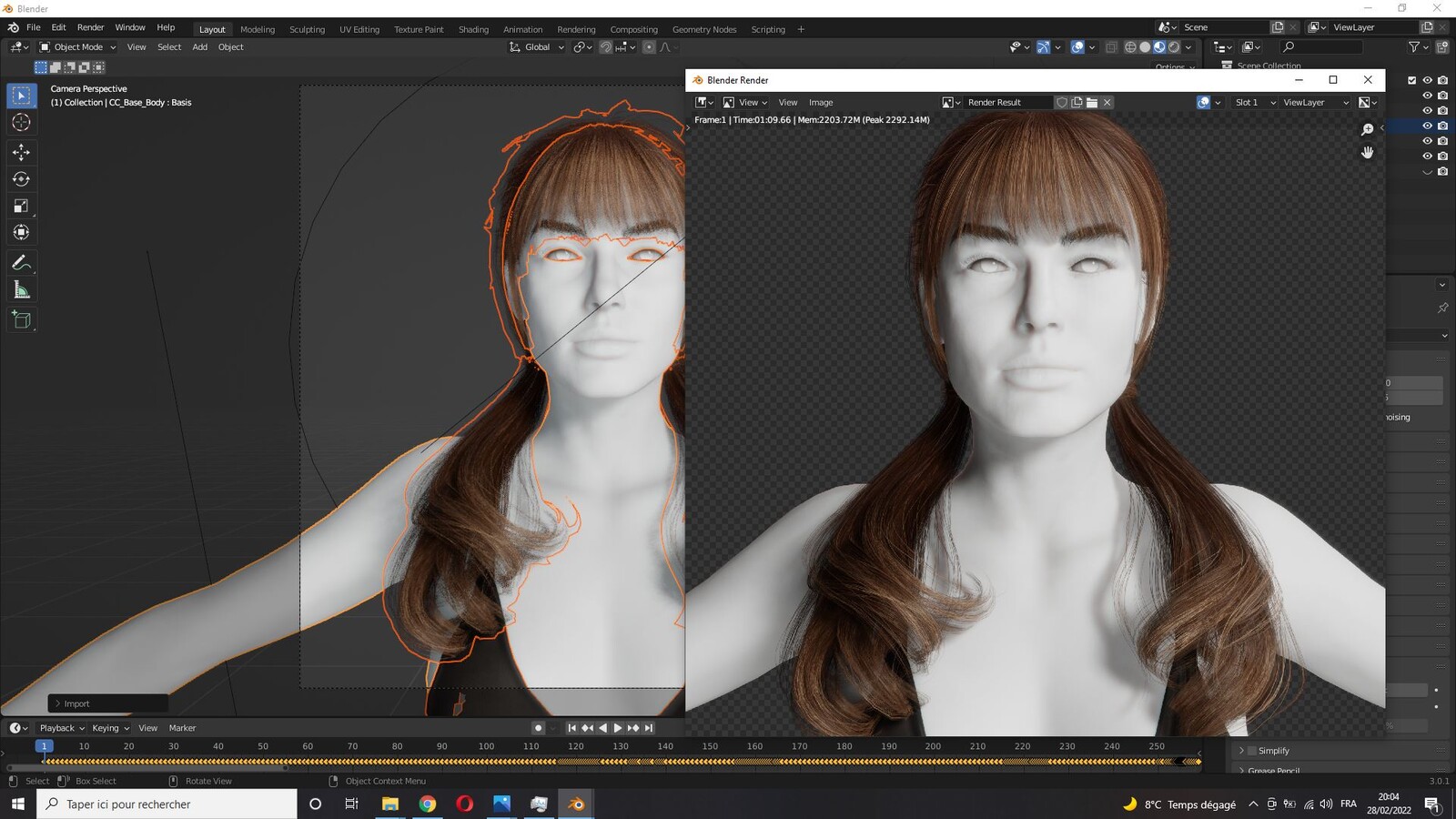Toggle Simplify checkbox in properties
The height and width of the screenshot is (819, 1456).
pyautogui.click(x=1252, y=751)
